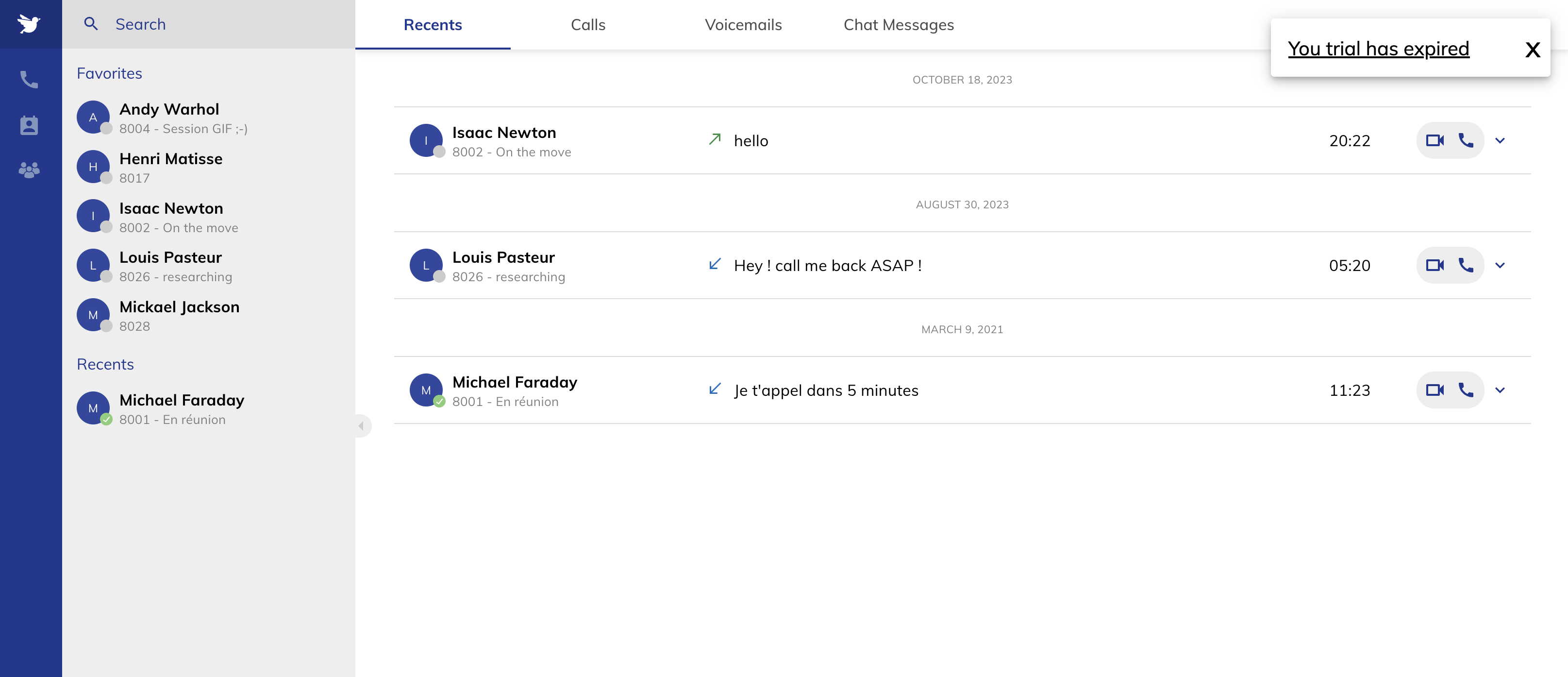
Task: Click the search magnifier icon
Action: pos(91,24)
